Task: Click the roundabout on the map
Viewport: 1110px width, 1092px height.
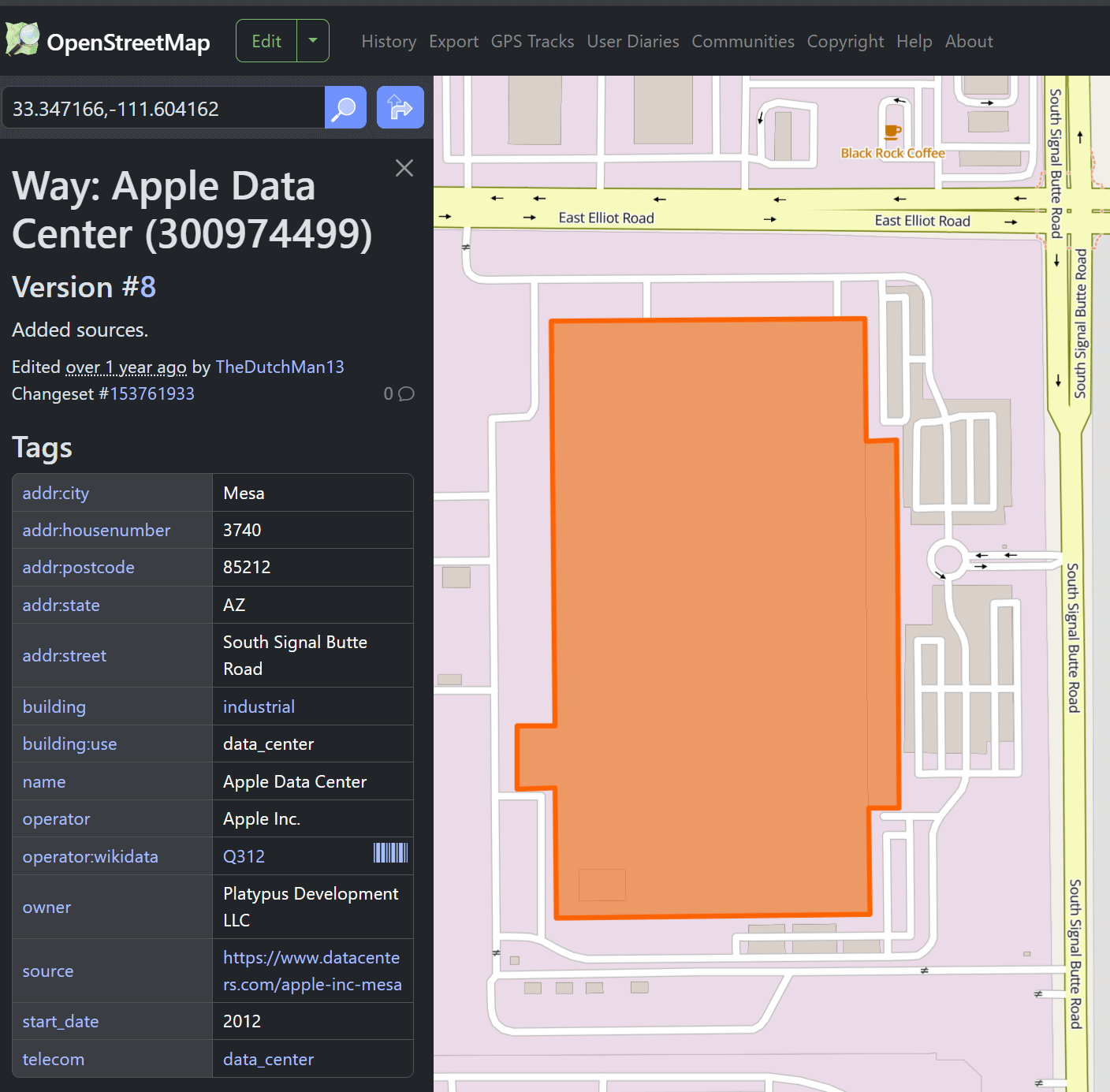Action: pos(948,559)
